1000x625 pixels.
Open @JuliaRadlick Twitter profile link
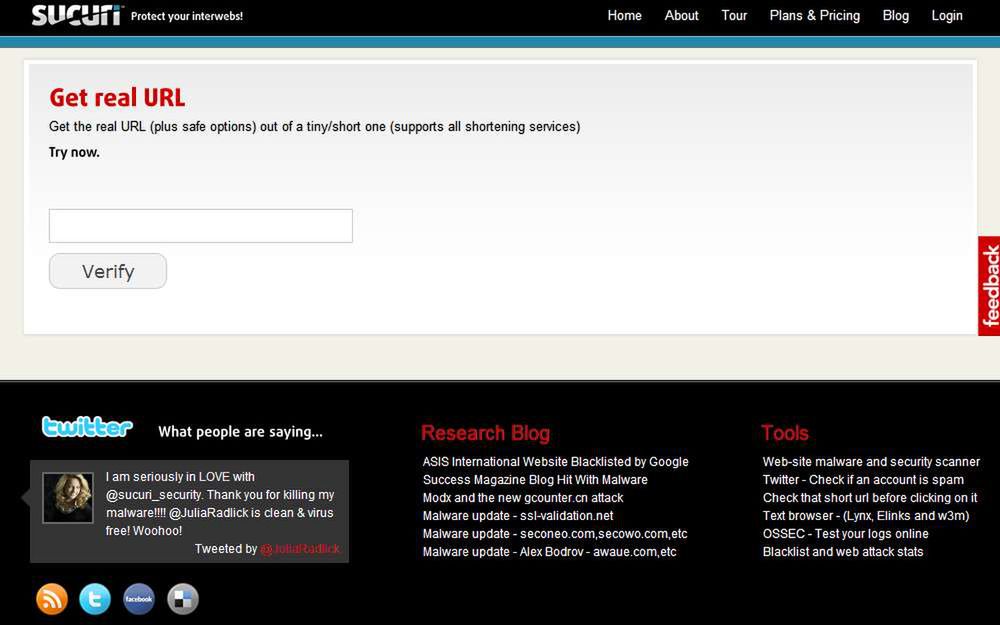300,548
